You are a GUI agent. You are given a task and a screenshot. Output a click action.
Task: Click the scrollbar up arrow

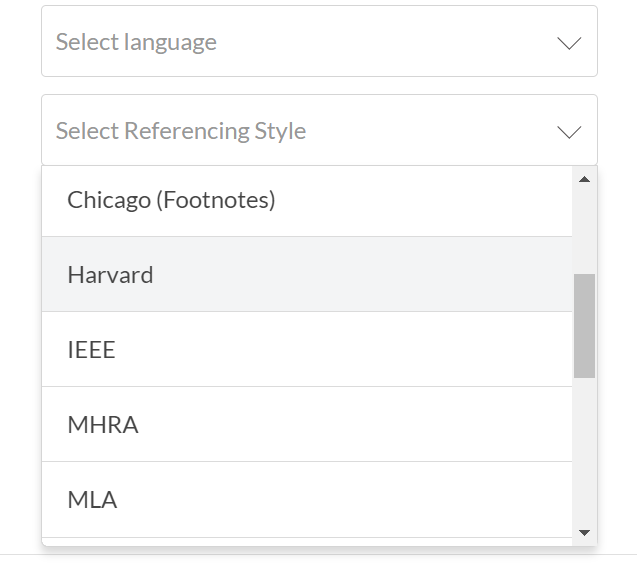click(584, 179)
